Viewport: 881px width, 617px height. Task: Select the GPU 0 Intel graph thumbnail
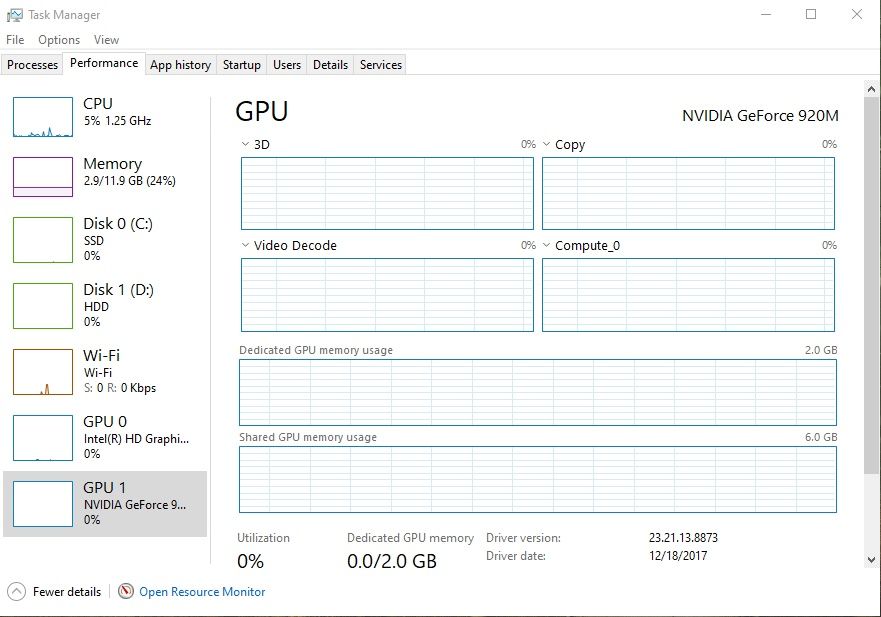click(x=43, y=438)
